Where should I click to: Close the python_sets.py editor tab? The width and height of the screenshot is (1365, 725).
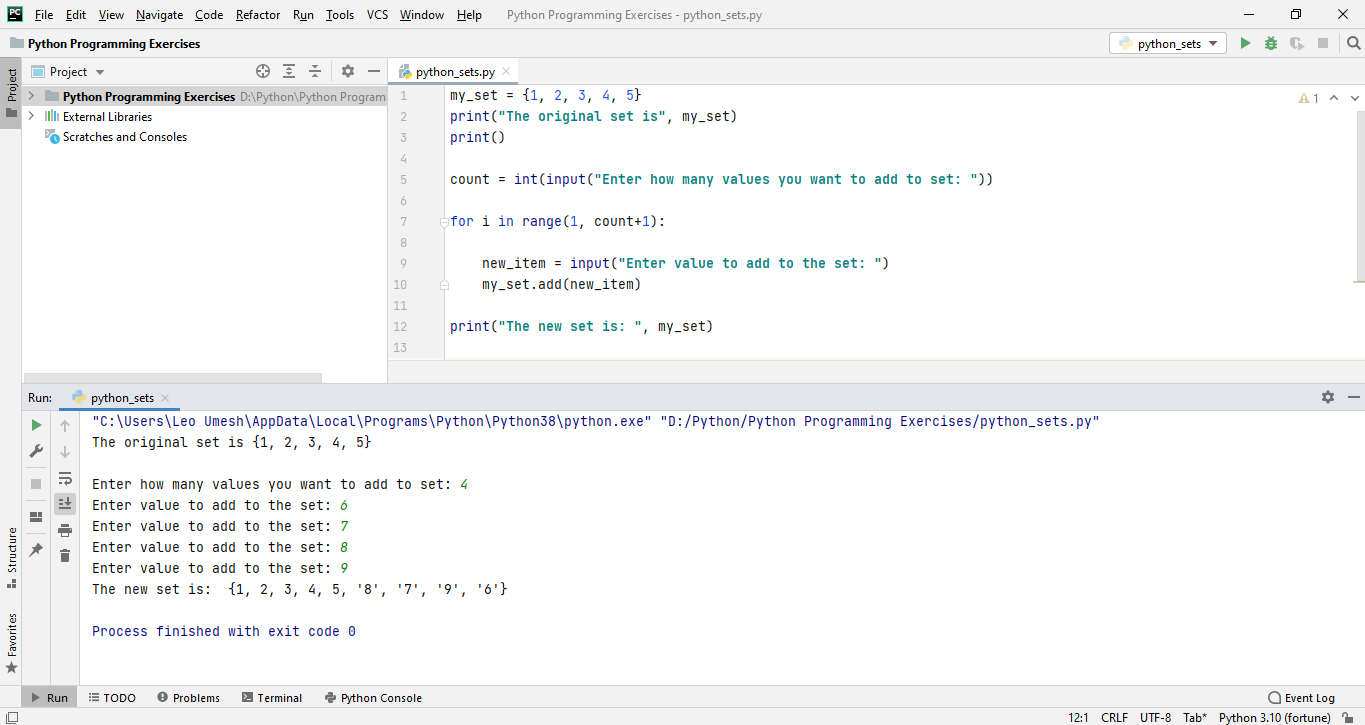[x=506, y=71]
